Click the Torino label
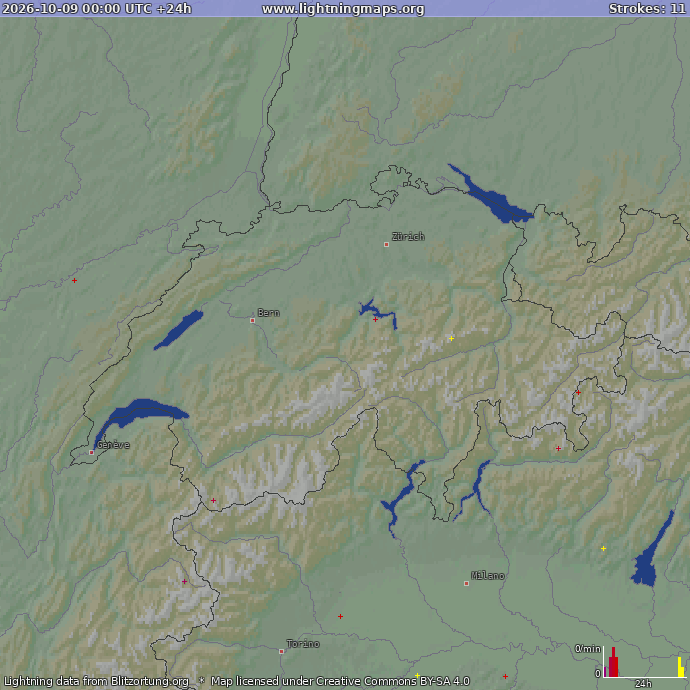This screenshot has width=690, height=690. click(303, 644)
